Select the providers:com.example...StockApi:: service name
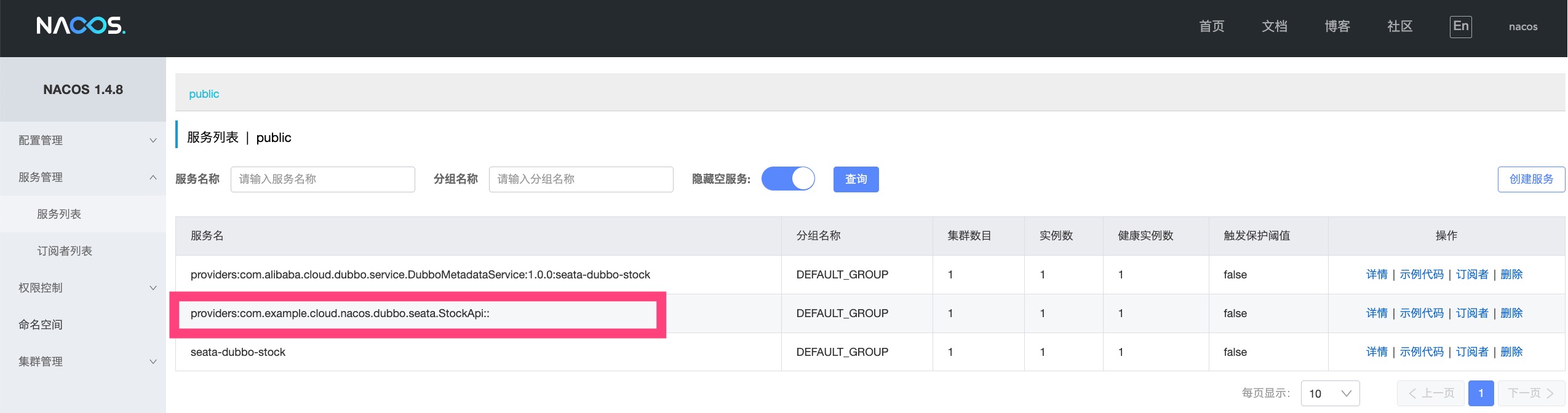Image resolution: width=1568 pixels, height=413 pixels. 340,313
